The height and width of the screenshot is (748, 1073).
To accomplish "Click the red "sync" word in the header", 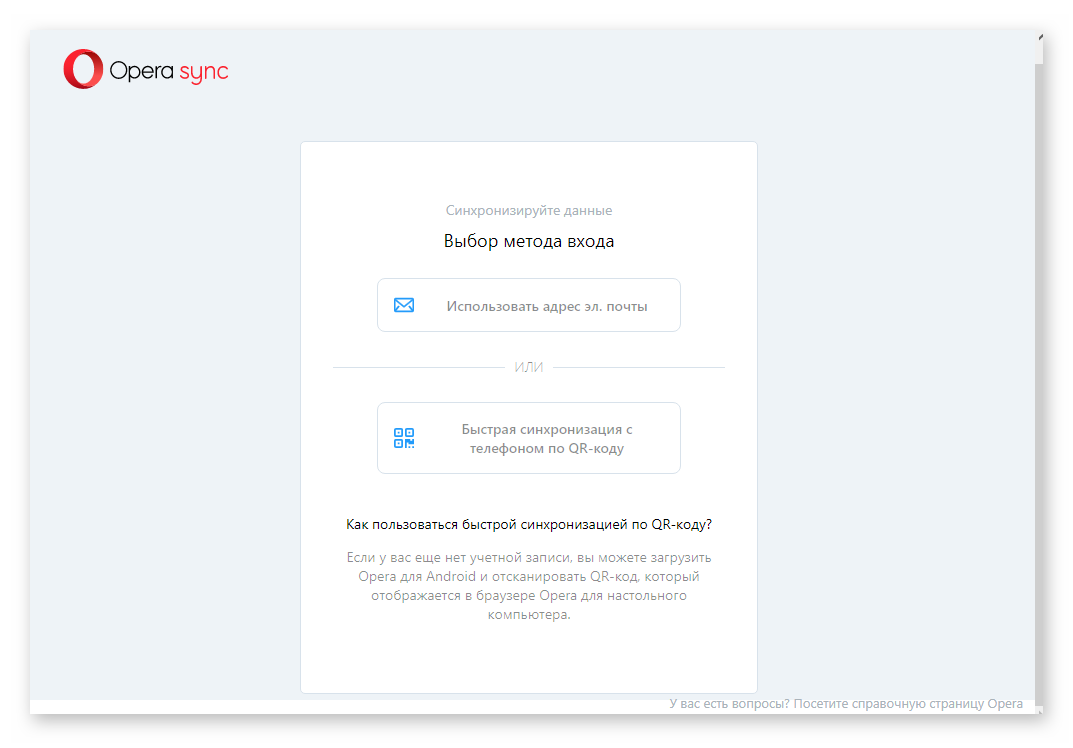I will point(203,72).
